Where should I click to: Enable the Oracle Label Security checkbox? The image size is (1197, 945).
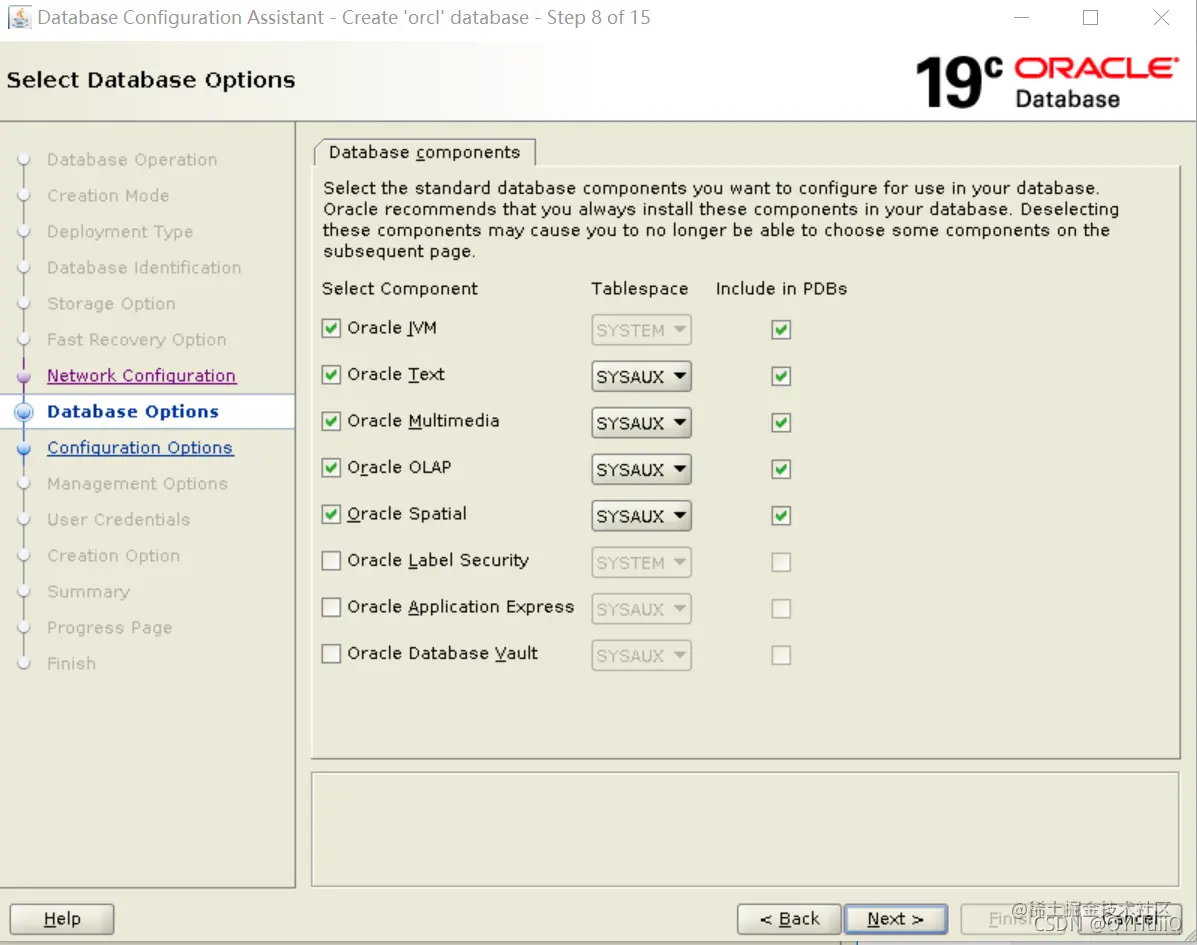[x=331, y=561]
